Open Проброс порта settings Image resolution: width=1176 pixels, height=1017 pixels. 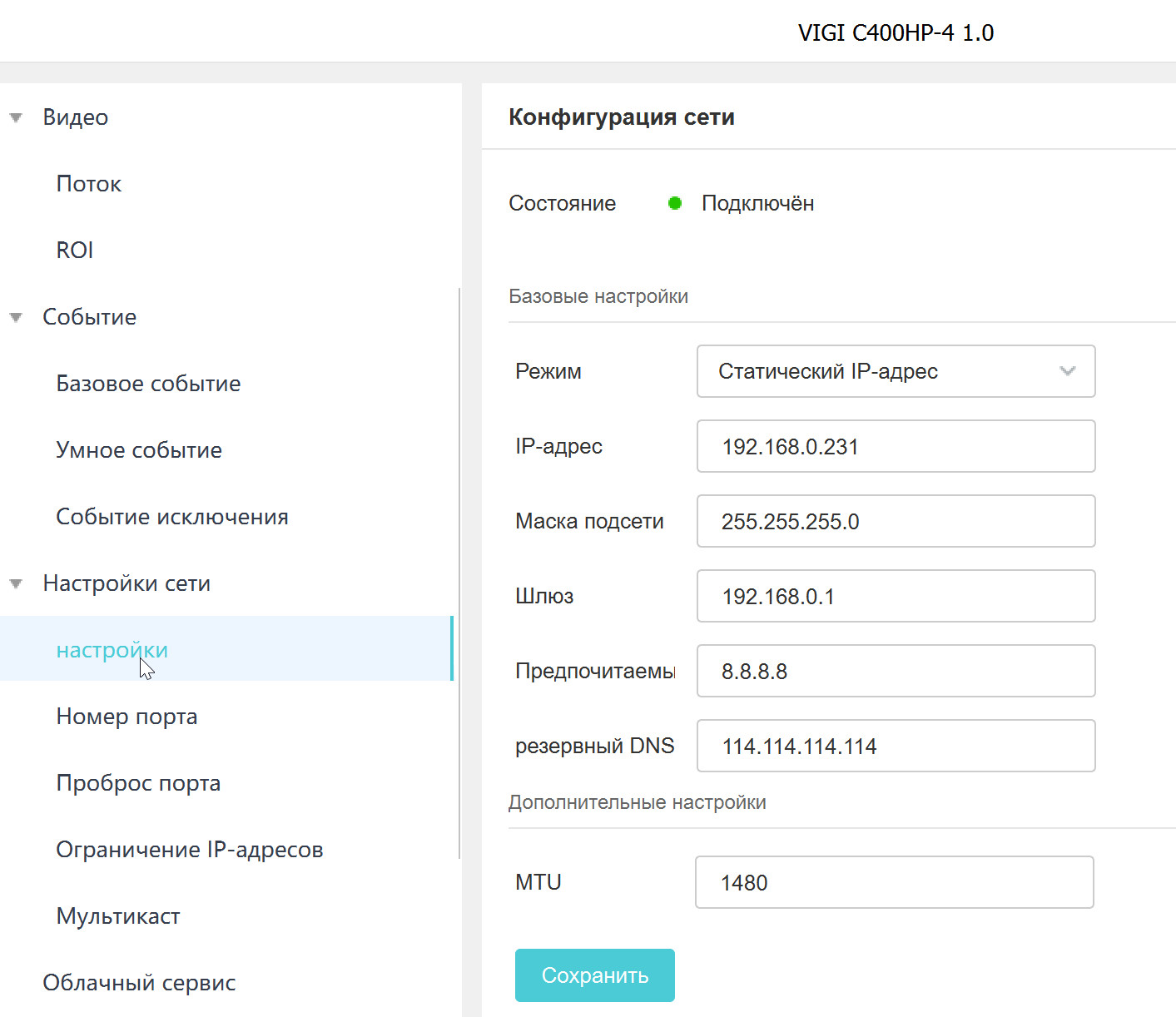[x=138, y=783]
